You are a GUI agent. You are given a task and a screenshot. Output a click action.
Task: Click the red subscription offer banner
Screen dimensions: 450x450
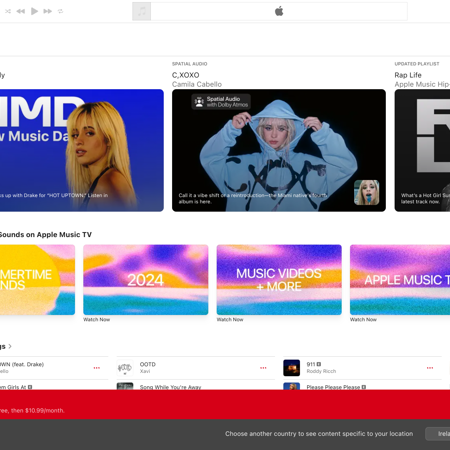(225, 404)
